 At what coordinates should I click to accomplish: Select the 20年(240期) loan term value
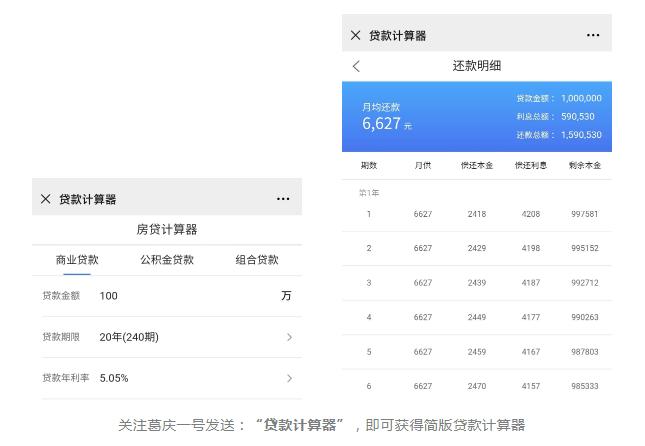pyautogui.click(x=129, y=337)
